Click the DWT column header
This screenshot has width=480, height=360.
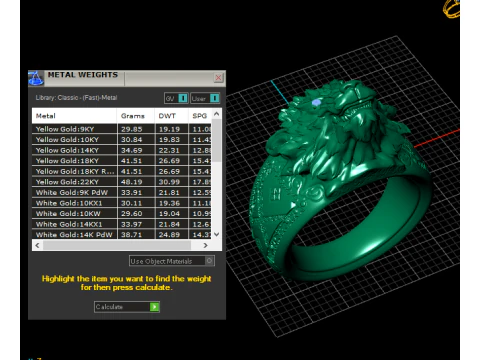coord(171,116)
